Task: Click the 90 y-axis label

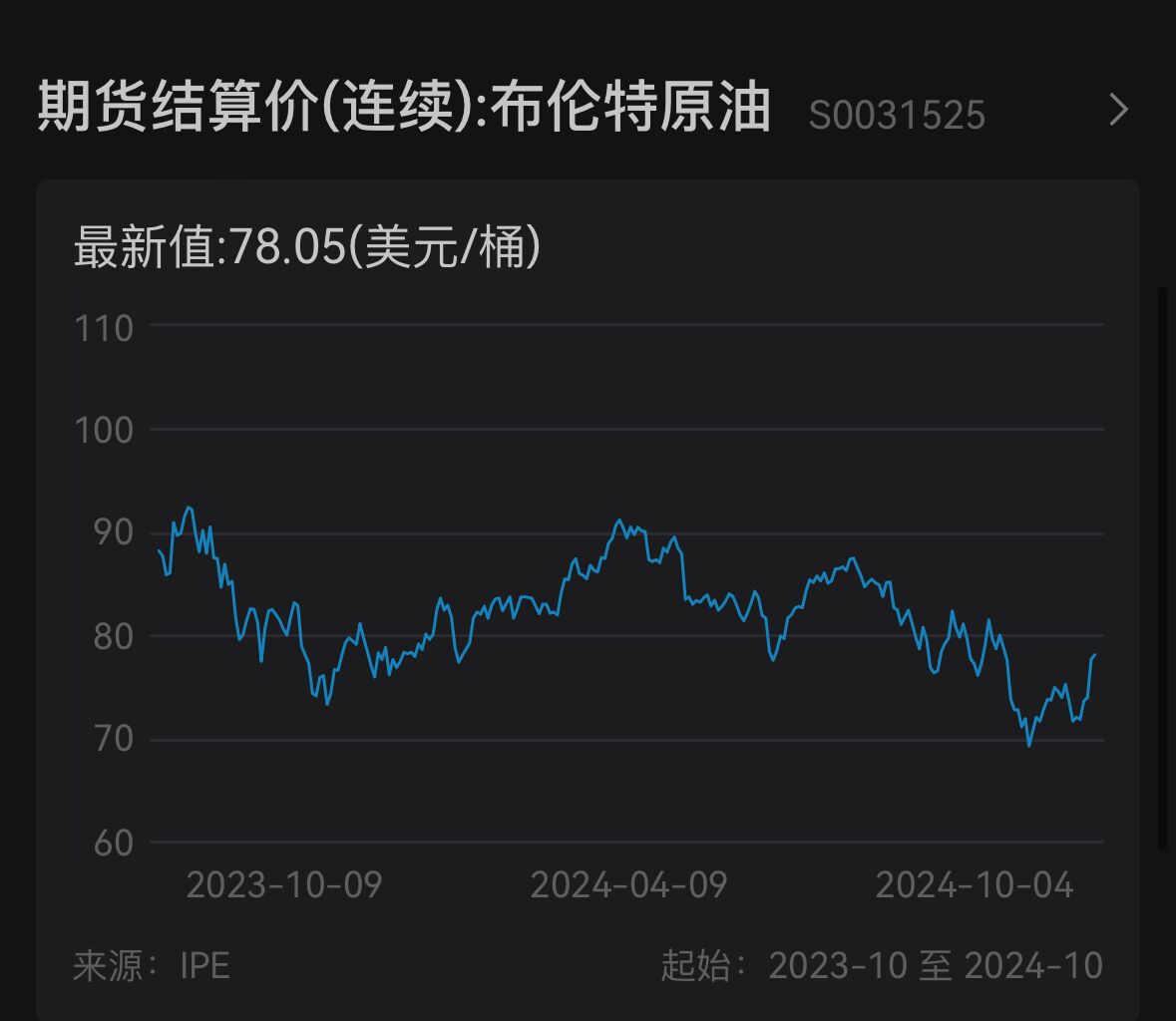Action: (112, 532)
